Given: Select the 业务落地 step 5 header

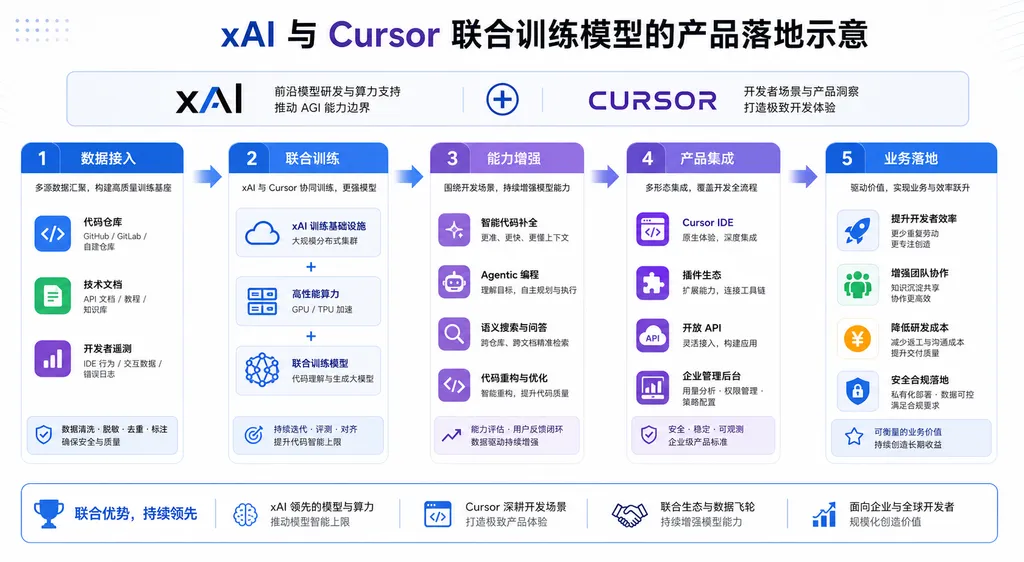Looking at the screenshot, I should [912, 158].
